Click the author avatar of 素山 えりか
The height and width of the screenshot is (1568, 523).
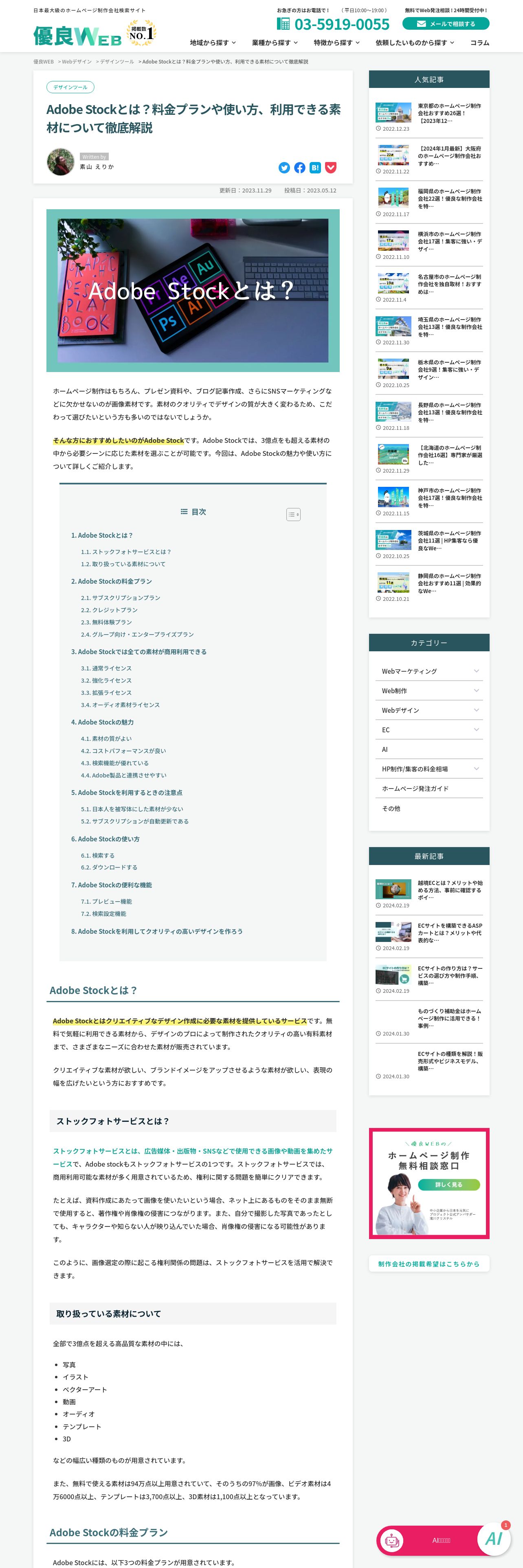point(60,161)
